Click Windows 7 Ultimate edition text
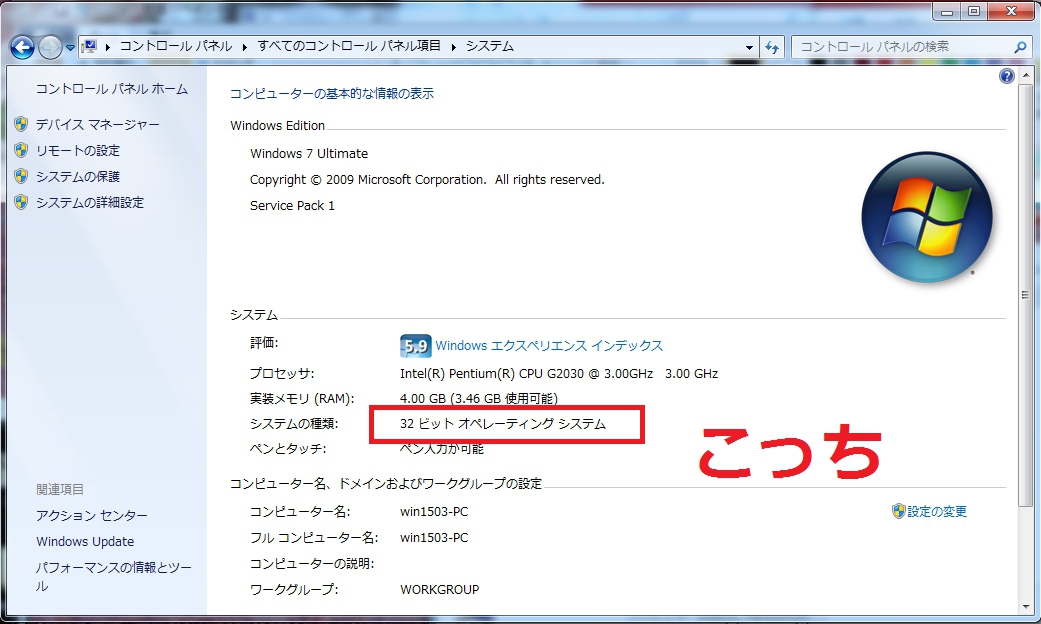The height and width of the screenshot is (624, 1041). [x=309, y=153]
